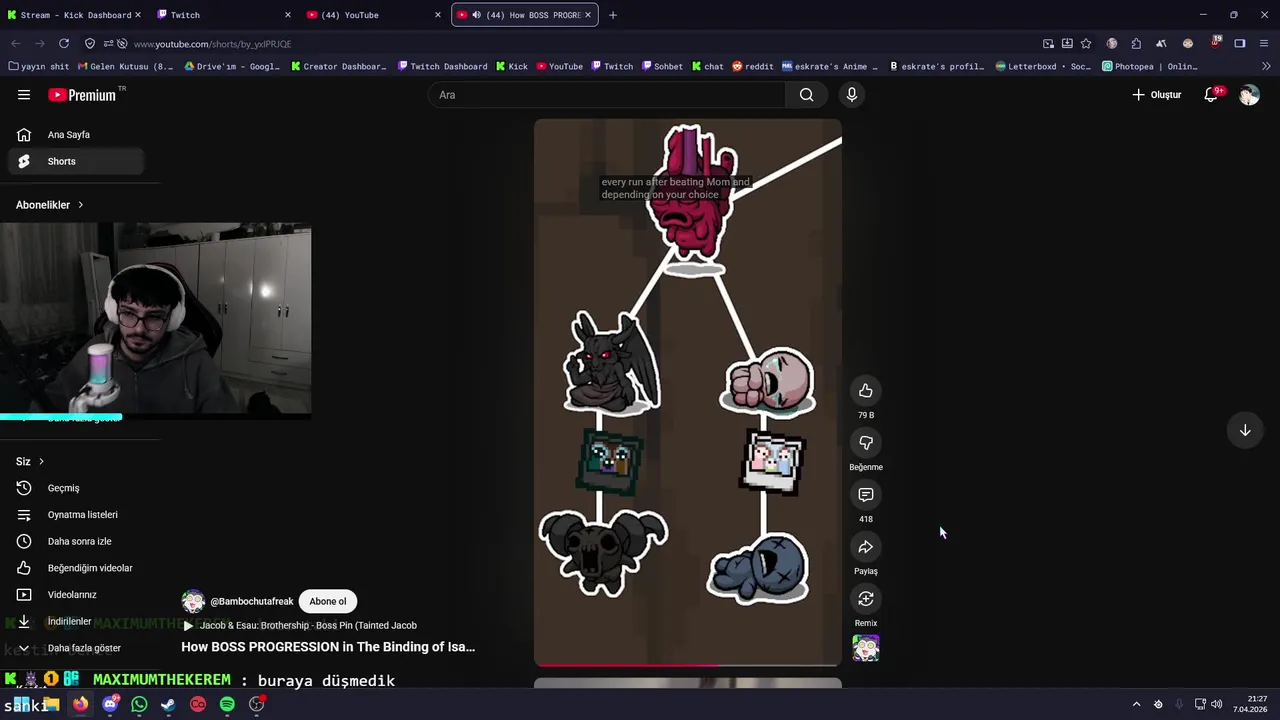Go back in browser history
This screenshot has height=720, width=1280.
click(x=16, y=44)
